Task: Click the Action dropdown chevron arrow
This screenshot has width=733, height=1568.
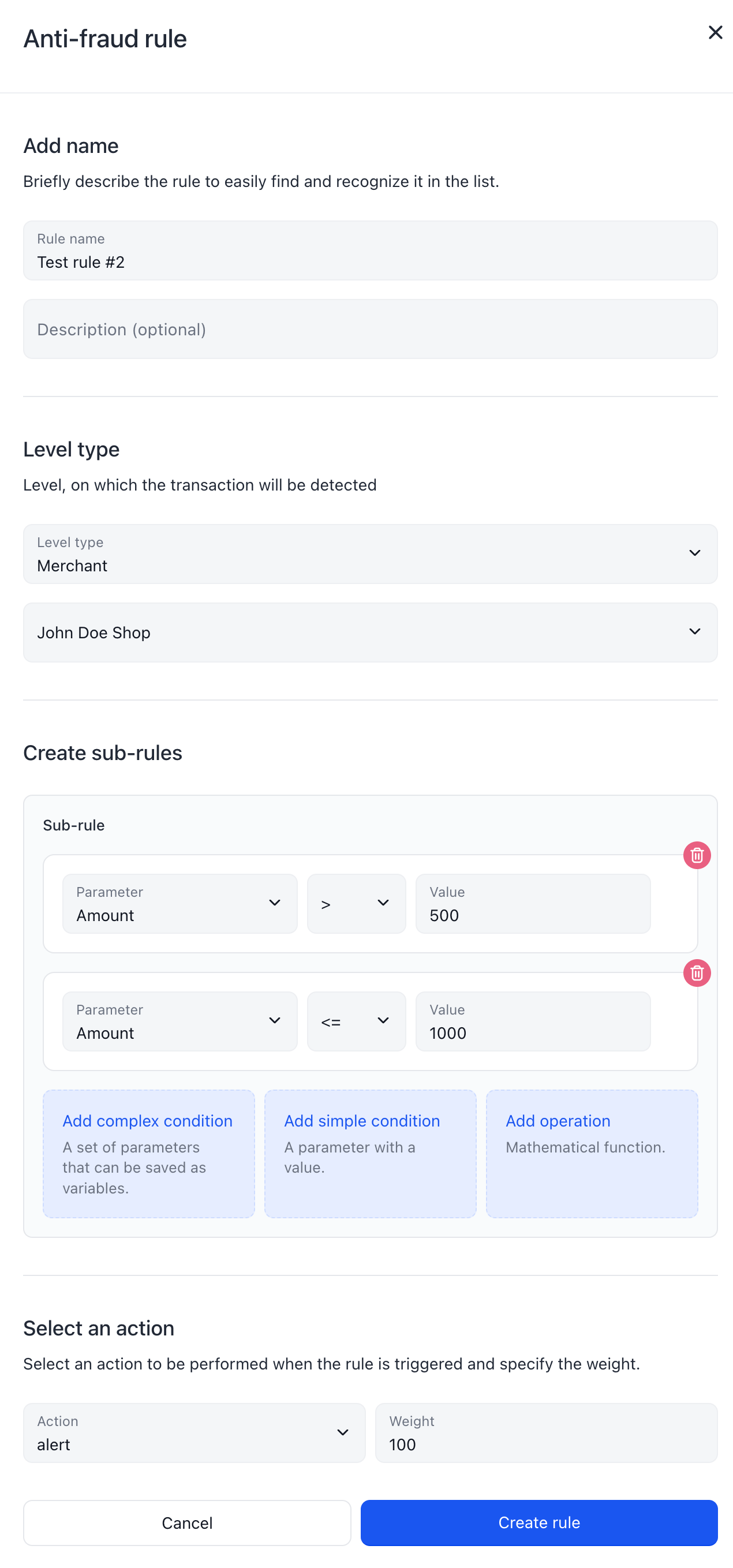Action: [x=343, y=1432]
